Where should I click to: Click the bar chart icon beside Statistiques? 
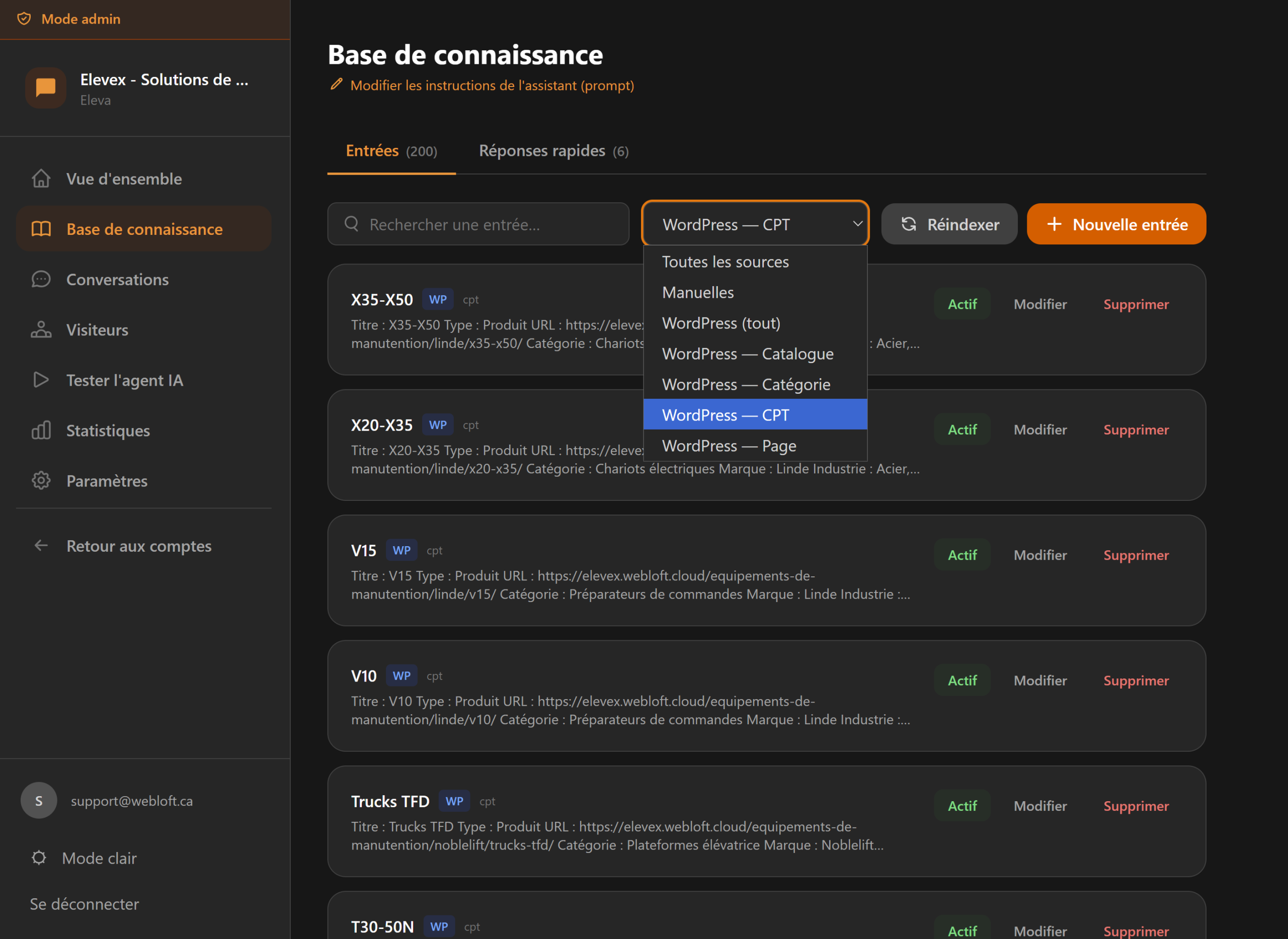[41, 431]
